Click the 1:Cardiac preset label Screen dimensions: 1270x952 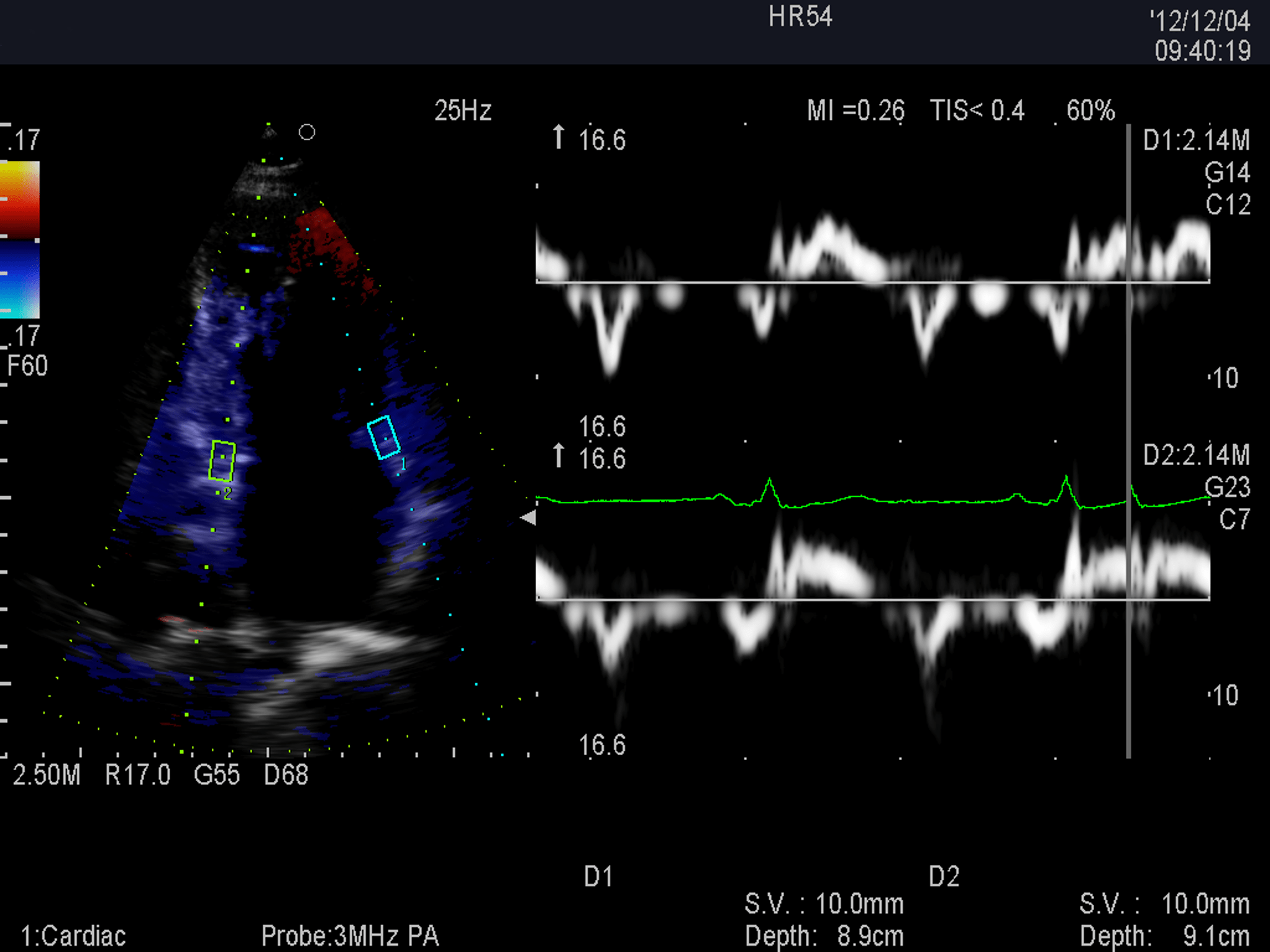pyautogui.click(x=73, y=936)
